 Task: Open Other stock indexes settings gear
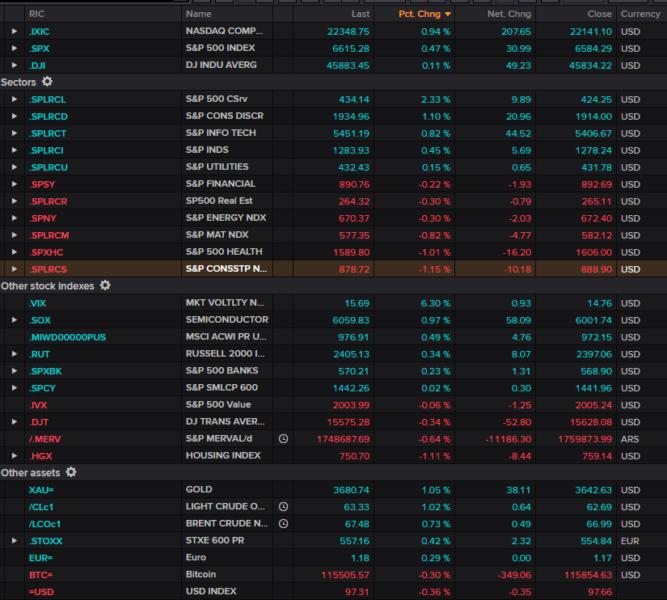[105, 285]
